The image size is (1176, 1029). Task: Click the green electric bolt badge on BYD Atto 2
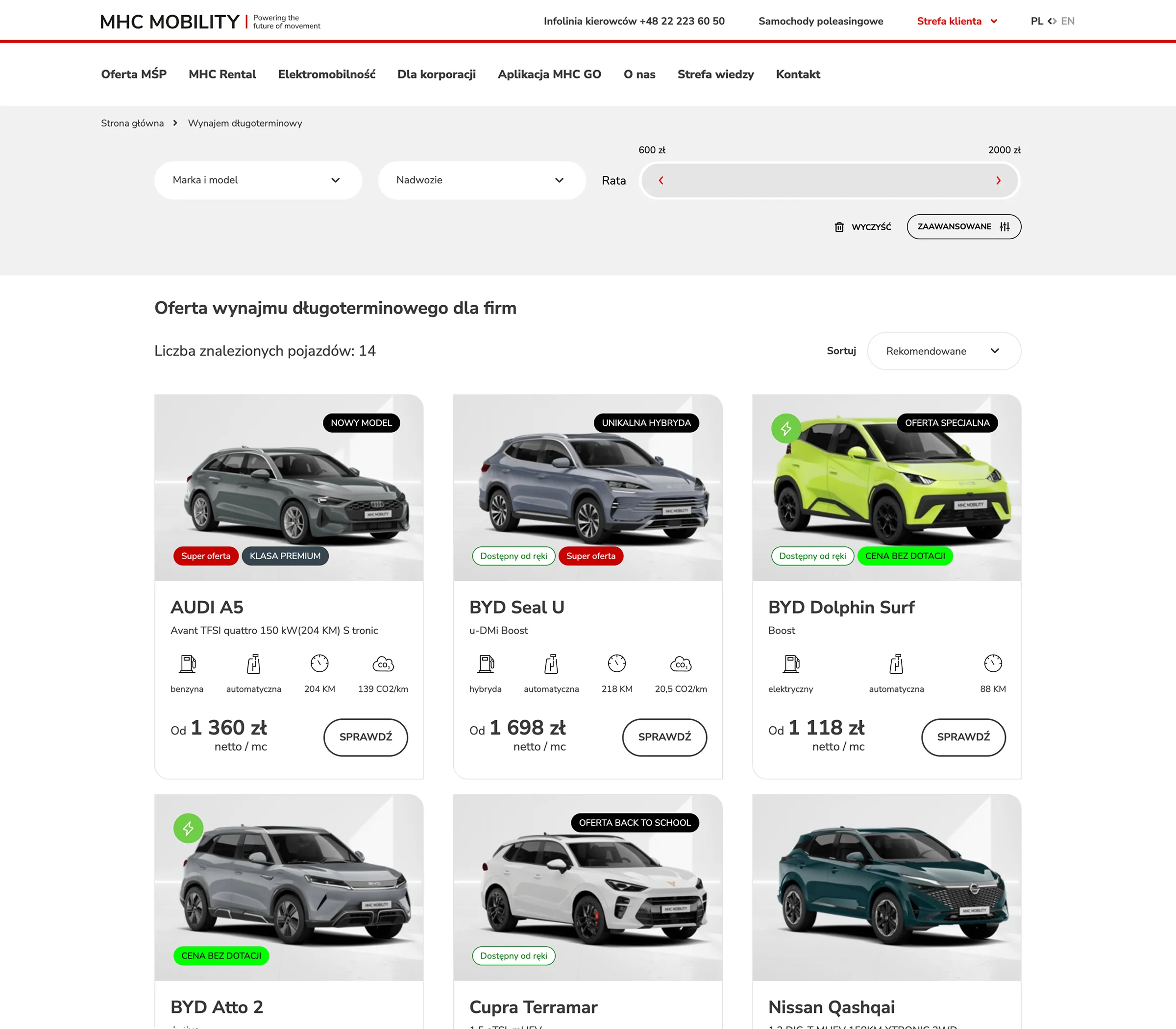pos(188,828)
